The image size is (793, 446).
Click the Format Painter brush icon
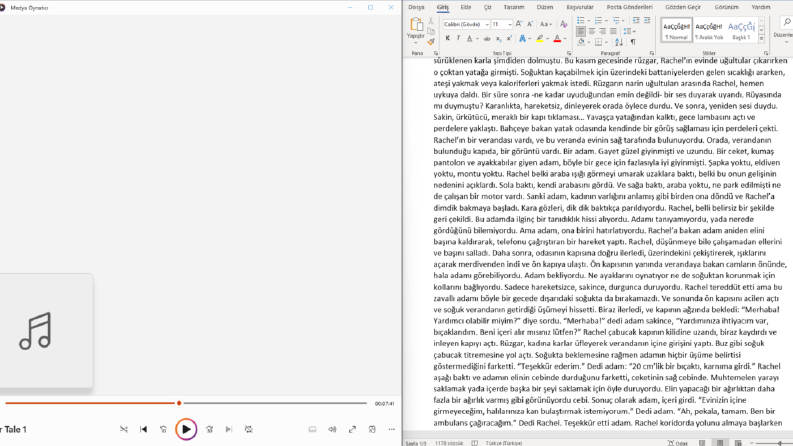431,41
